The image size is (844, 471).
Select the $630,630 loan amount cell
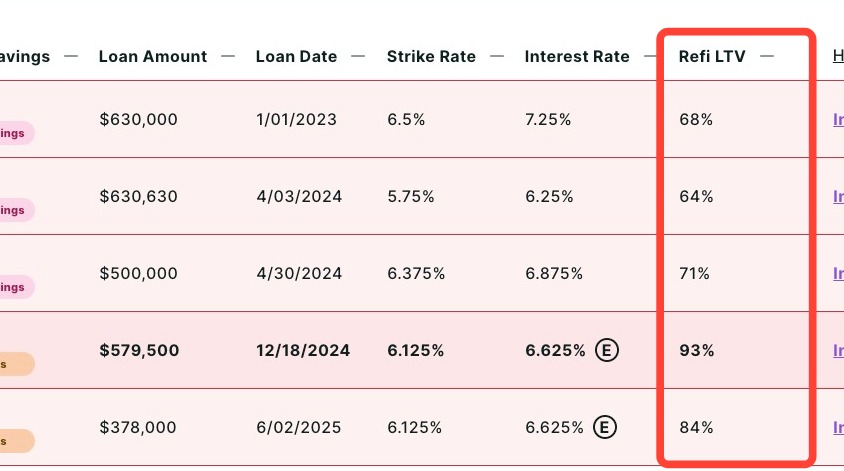tap(139, 197)
